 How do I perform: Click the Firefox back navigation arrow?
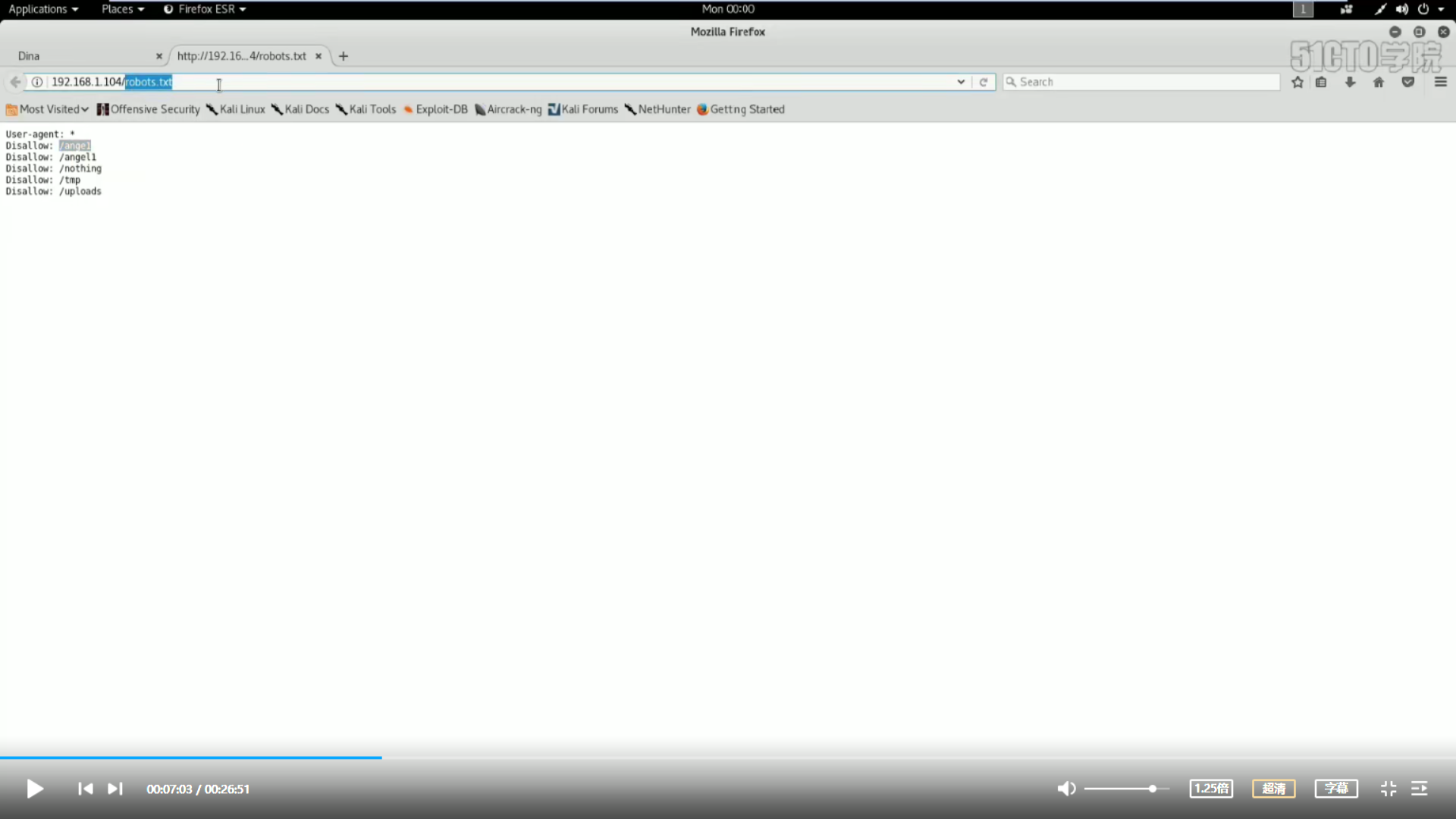(15, 82)
